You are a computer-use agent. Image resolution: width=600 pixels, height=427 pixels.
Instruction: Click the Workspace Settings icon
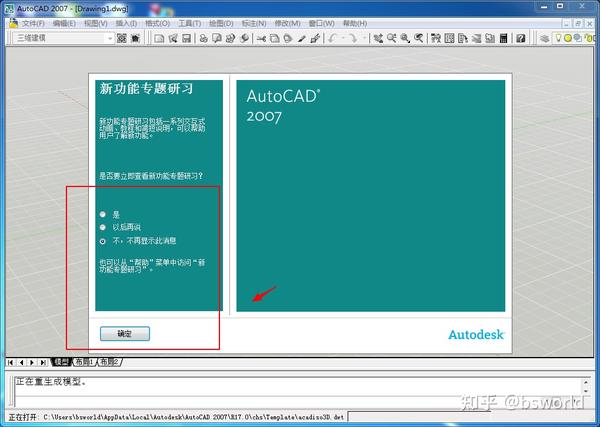(122, 38)
